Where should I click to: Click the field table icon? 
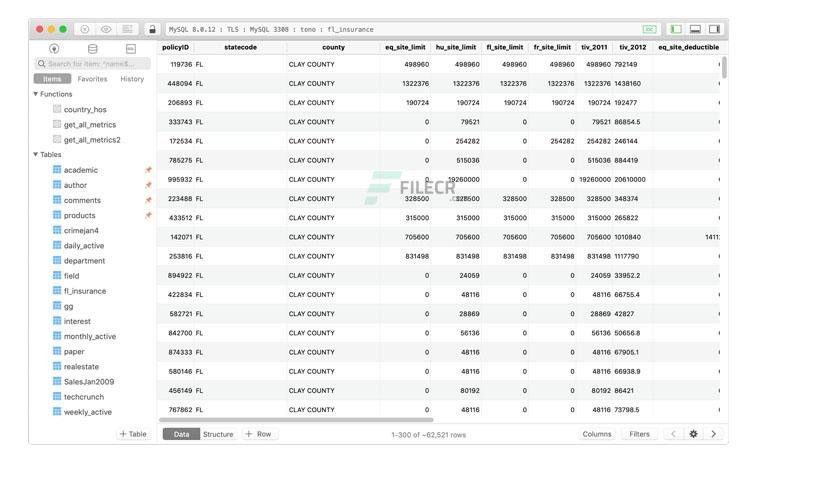tap(57, 276)
